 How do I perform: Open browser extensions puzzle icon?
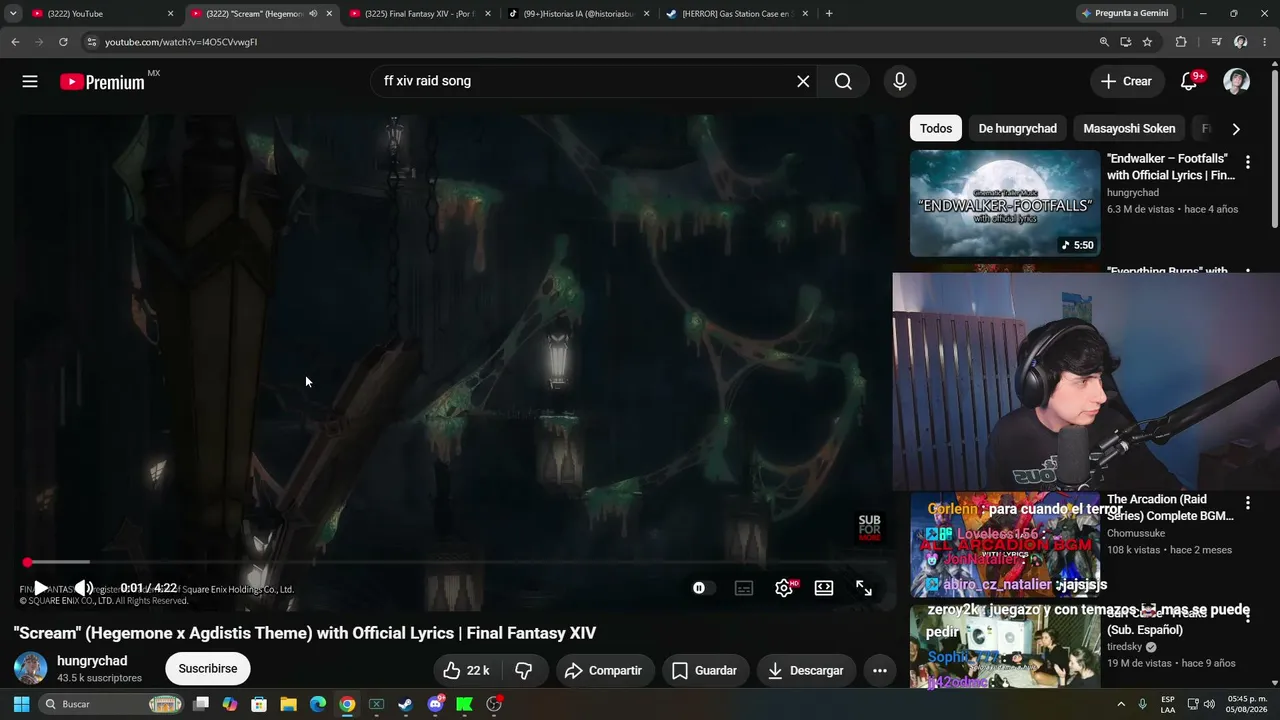(x=1181, y=42)
